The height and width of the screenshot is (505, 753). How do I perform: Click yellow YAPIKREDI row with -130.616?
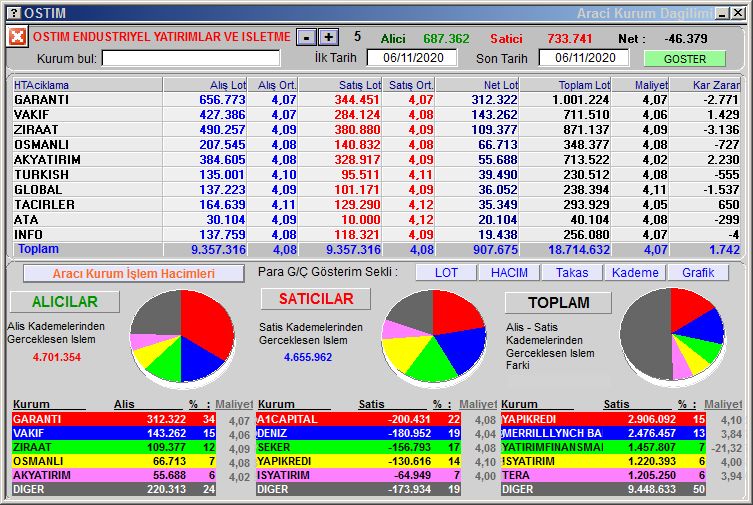[x=358, y=461]
